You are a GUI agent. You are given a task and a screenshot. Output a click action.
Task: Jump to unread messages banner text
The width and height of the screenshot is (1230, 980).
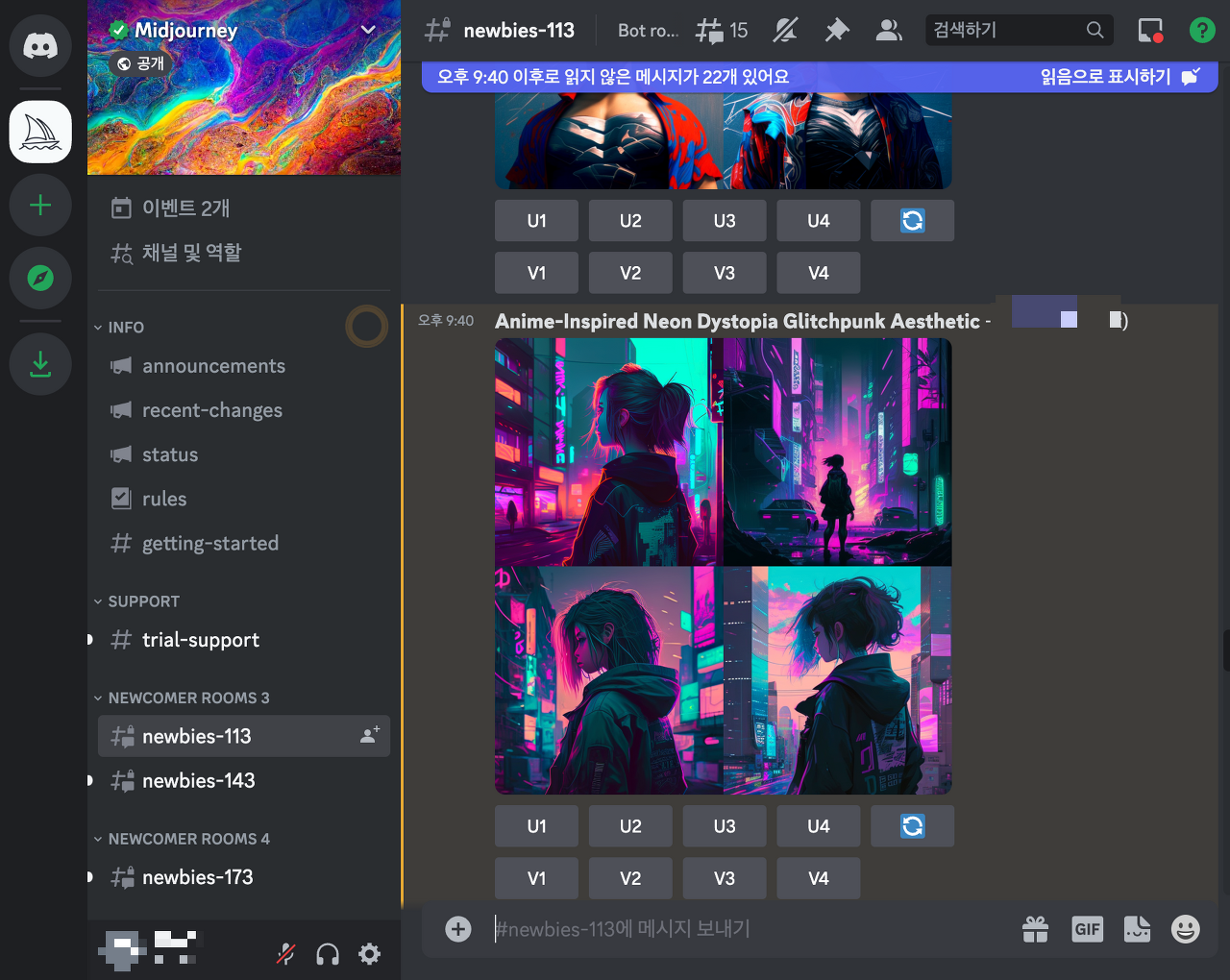tap(613, 77)
